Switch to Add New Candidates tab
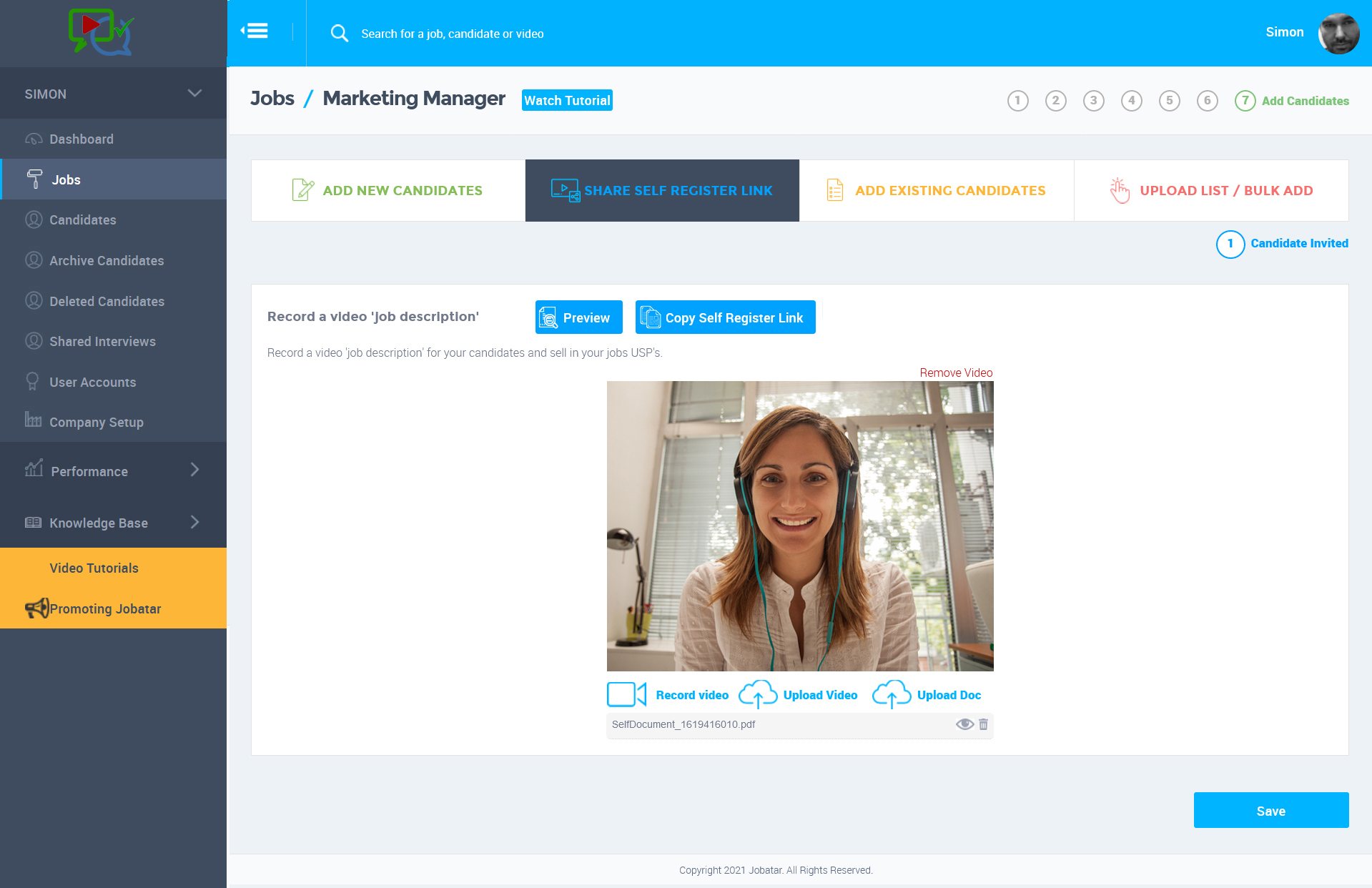Image resolution: width=1372 pixels, height=888 pixels. 388,190
